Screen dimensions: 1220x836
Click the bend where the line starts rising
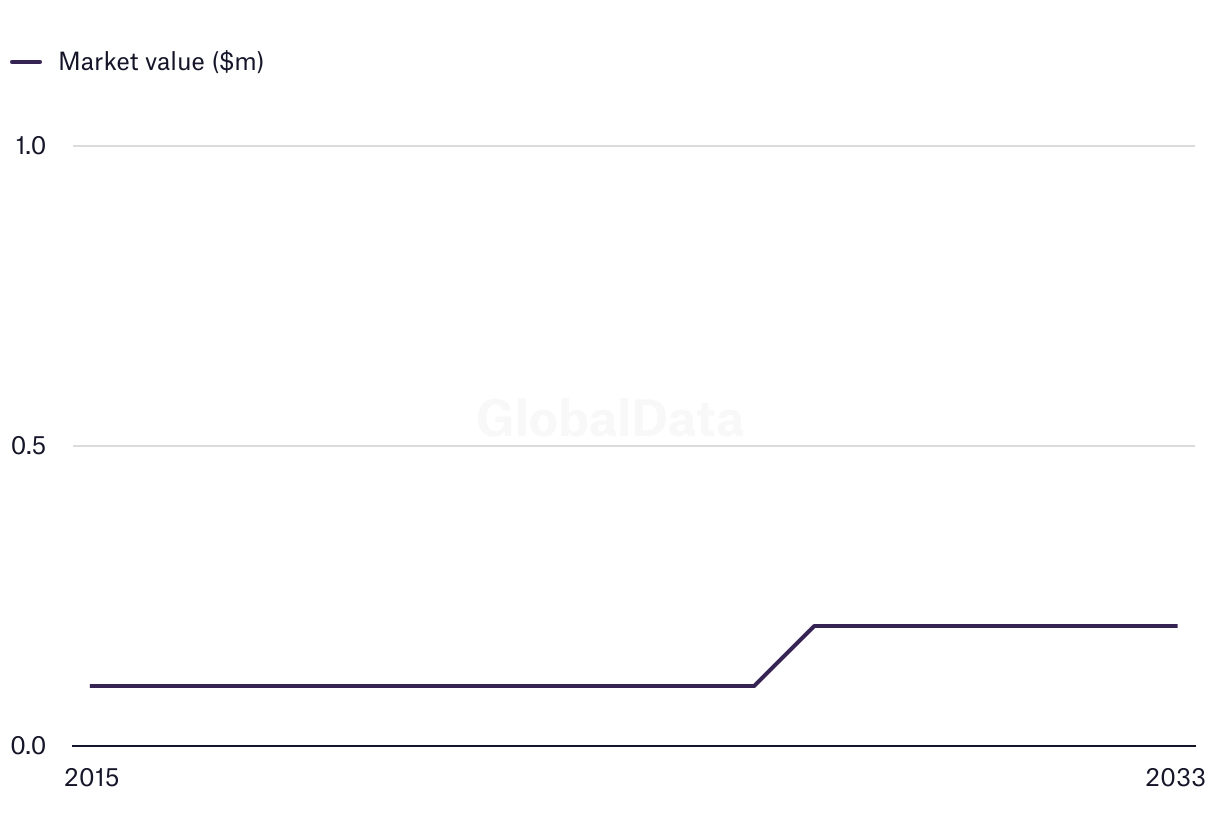tap(754, 686)
